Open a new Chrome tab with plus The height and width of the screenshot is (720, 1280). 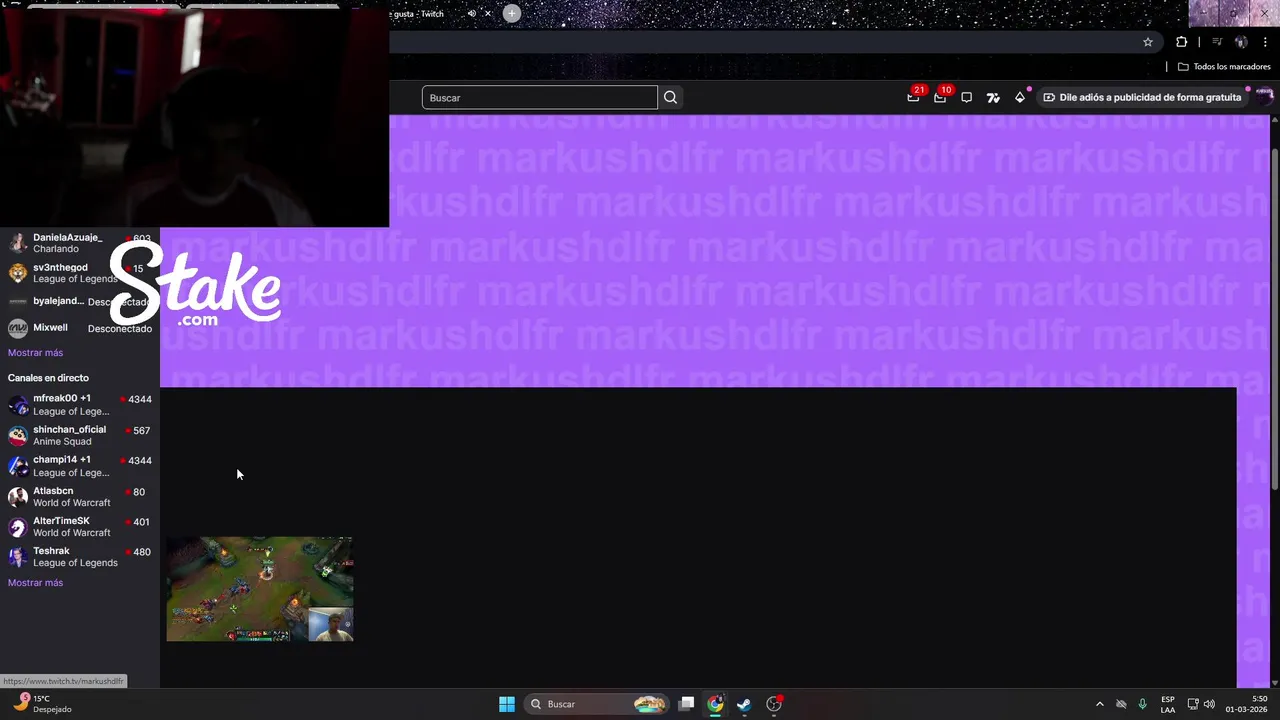click(512, 13)
